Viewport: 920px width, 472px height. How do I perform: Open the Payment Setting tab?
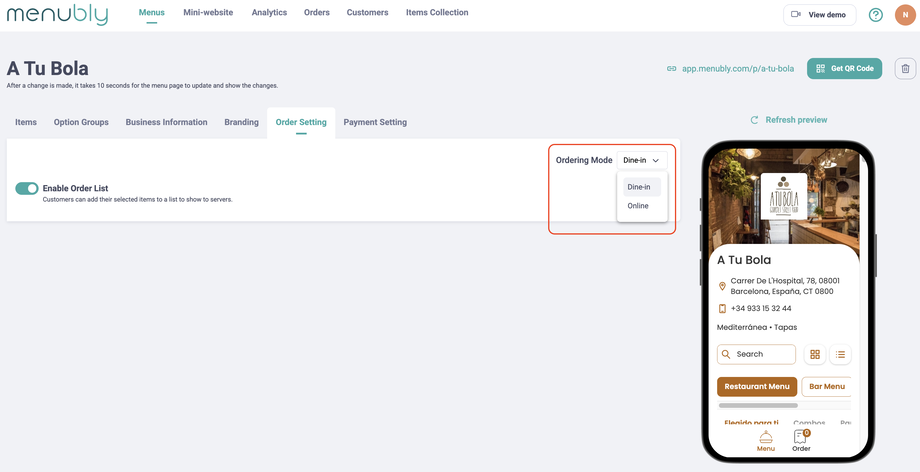click(375, 122)
